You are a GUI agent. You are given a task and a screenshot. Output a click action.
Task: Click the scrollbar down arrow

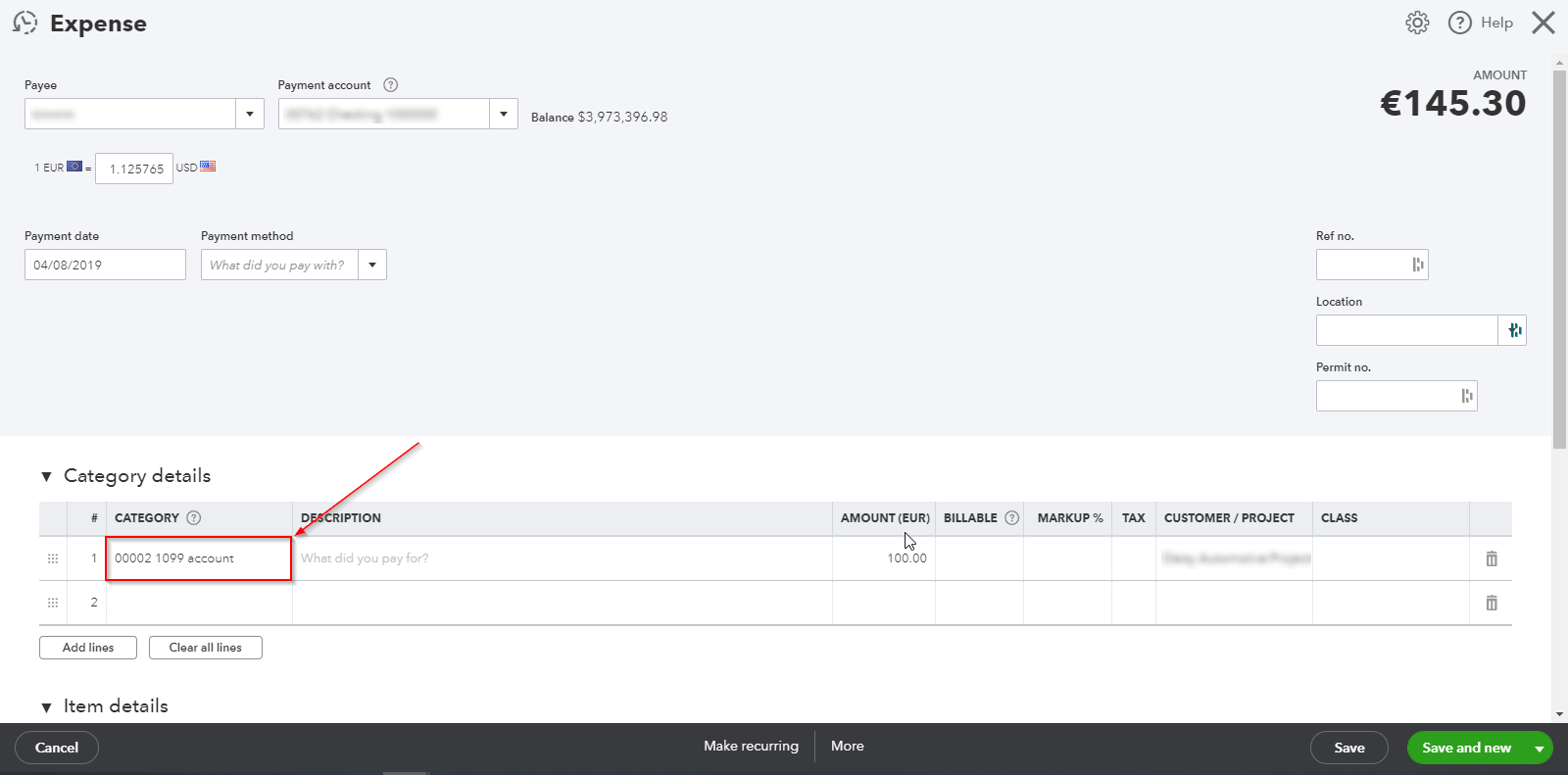(x=1559, y=715)
